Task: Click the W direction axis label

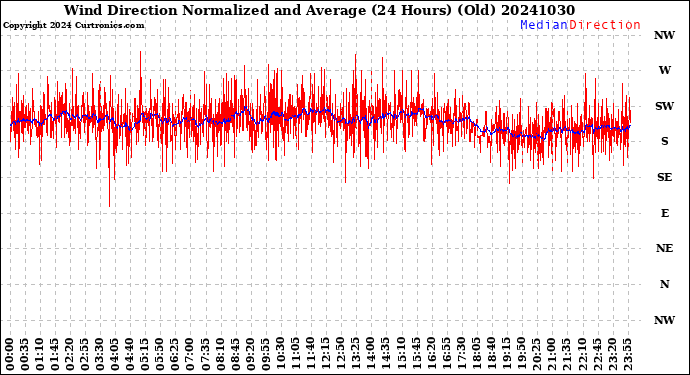Action: tap(664, 70)
